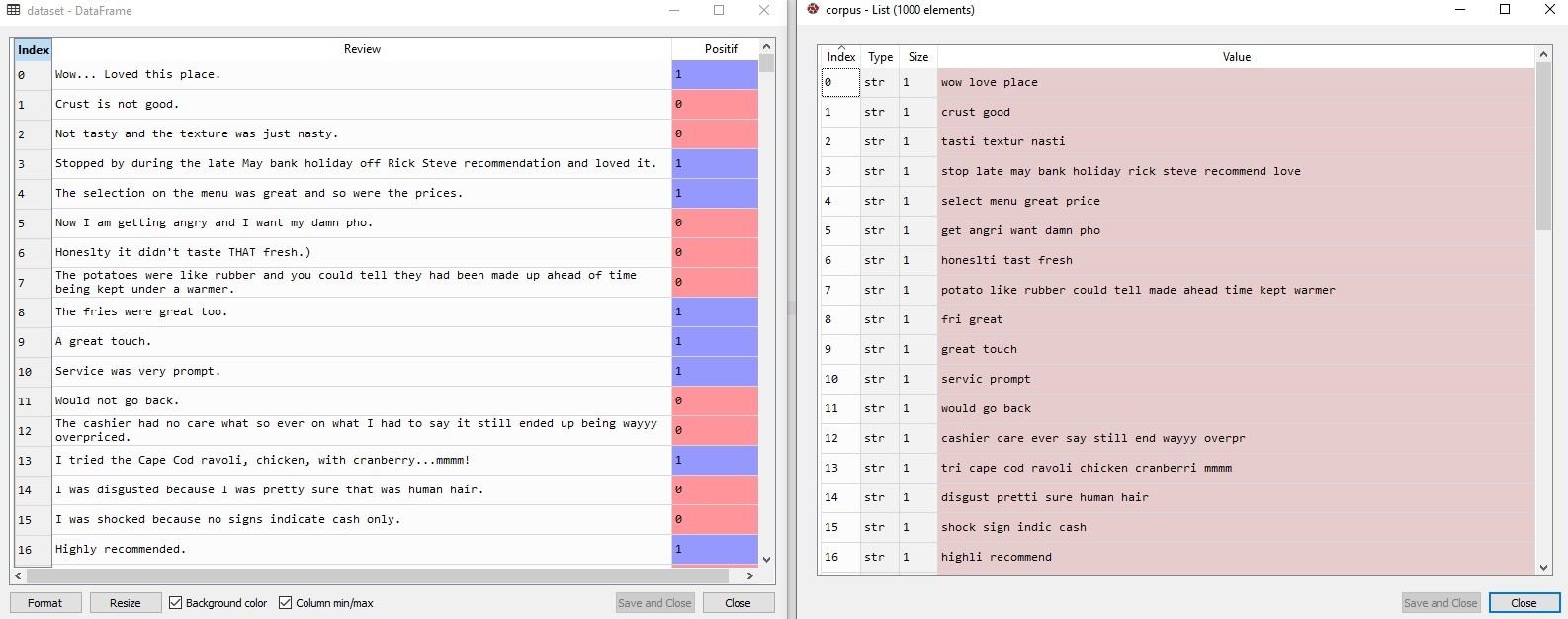Click Close button in corpus window

click(1524, 603)
